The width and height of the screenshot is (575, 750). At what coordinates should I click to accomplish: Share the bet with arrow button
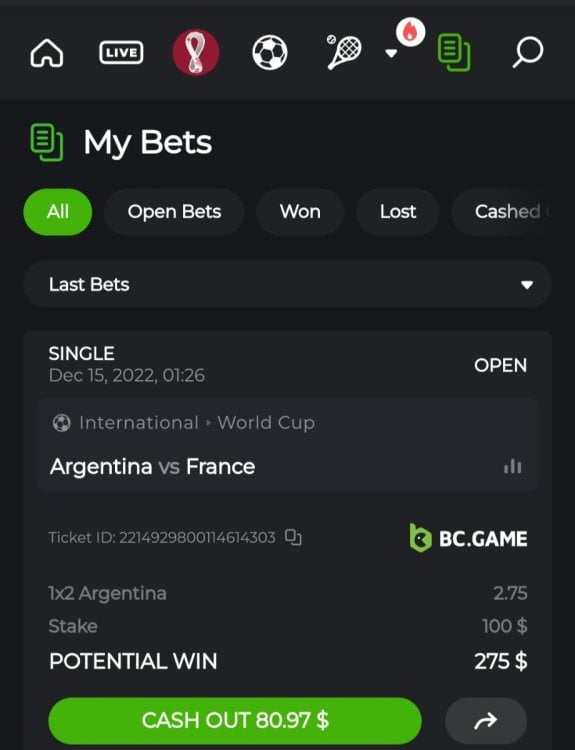tap(486, 720)
